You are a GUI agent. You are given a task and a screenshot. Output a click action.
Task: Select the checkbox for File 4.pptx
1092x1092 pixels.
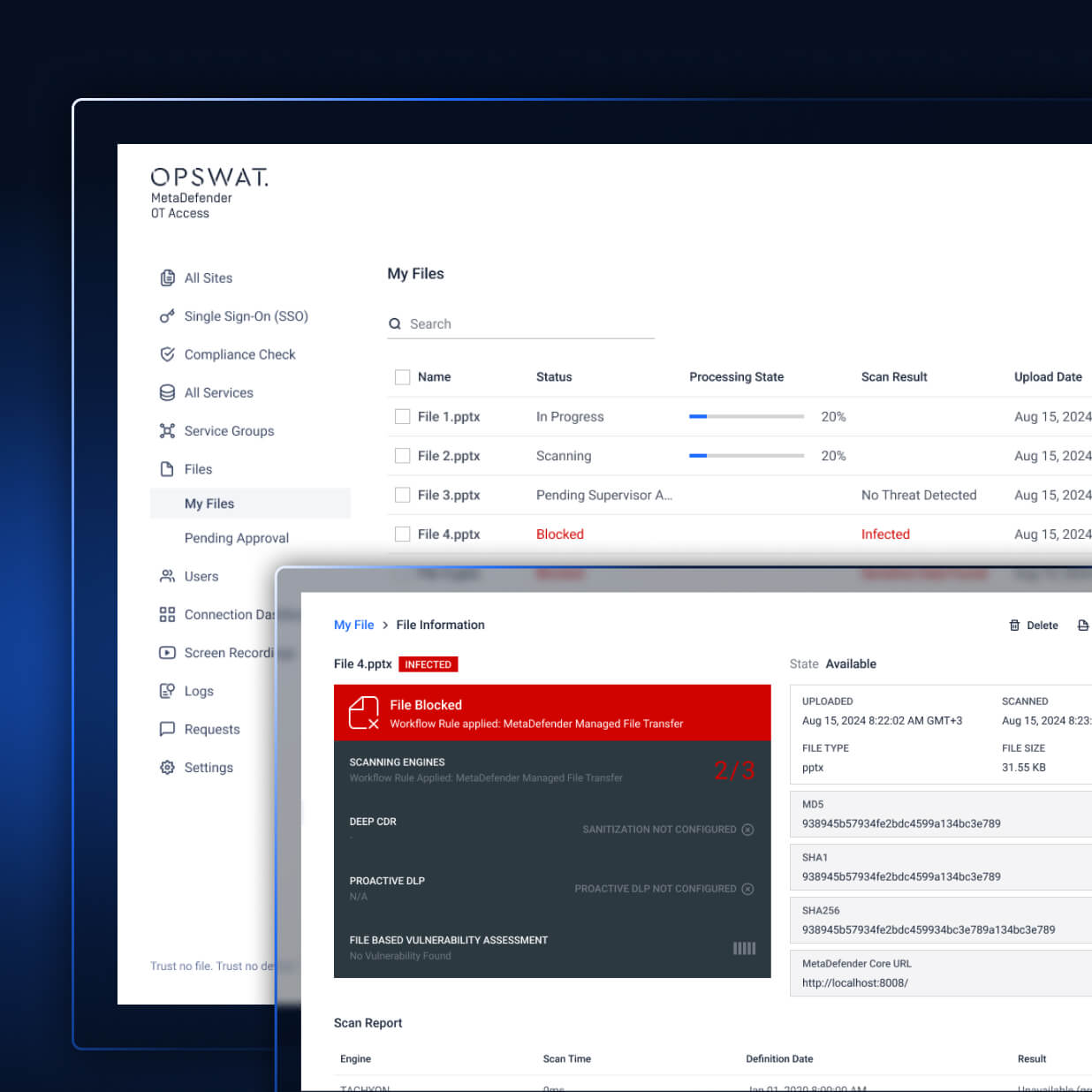pos(403,534)
